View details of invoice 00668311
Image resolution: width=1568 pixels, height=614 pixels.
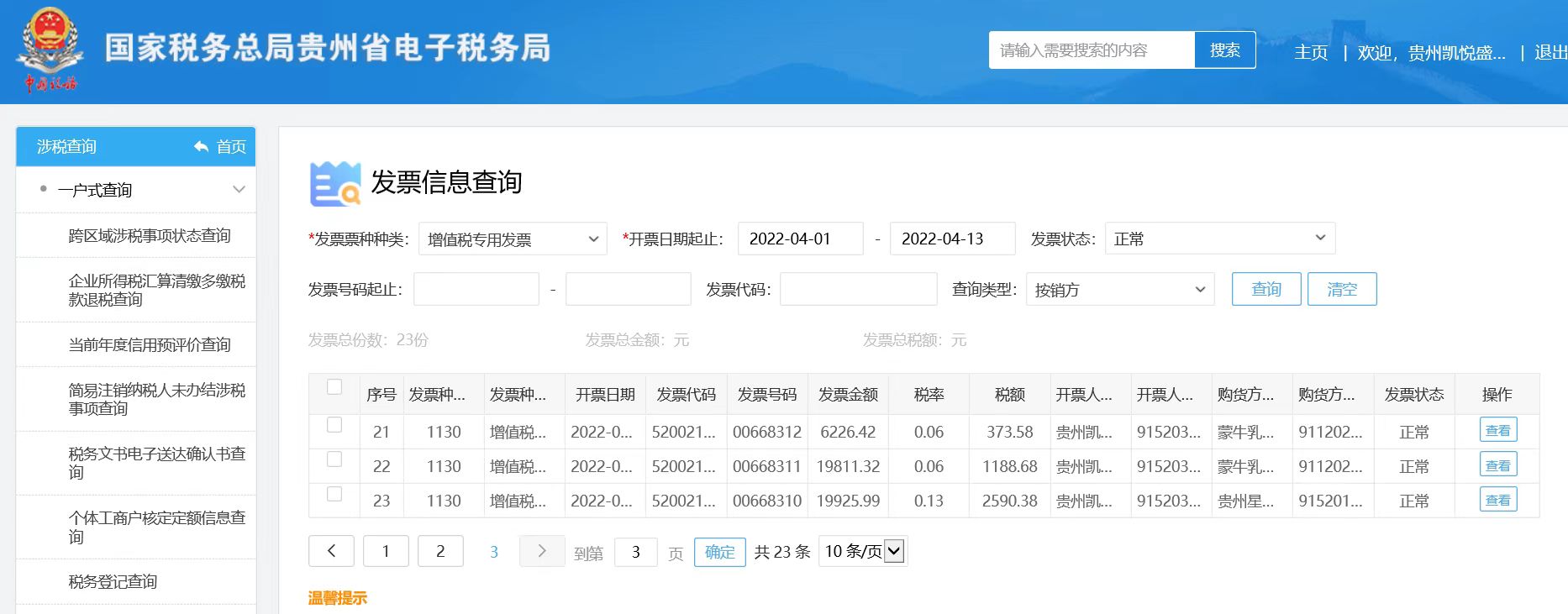[1497, 465]
